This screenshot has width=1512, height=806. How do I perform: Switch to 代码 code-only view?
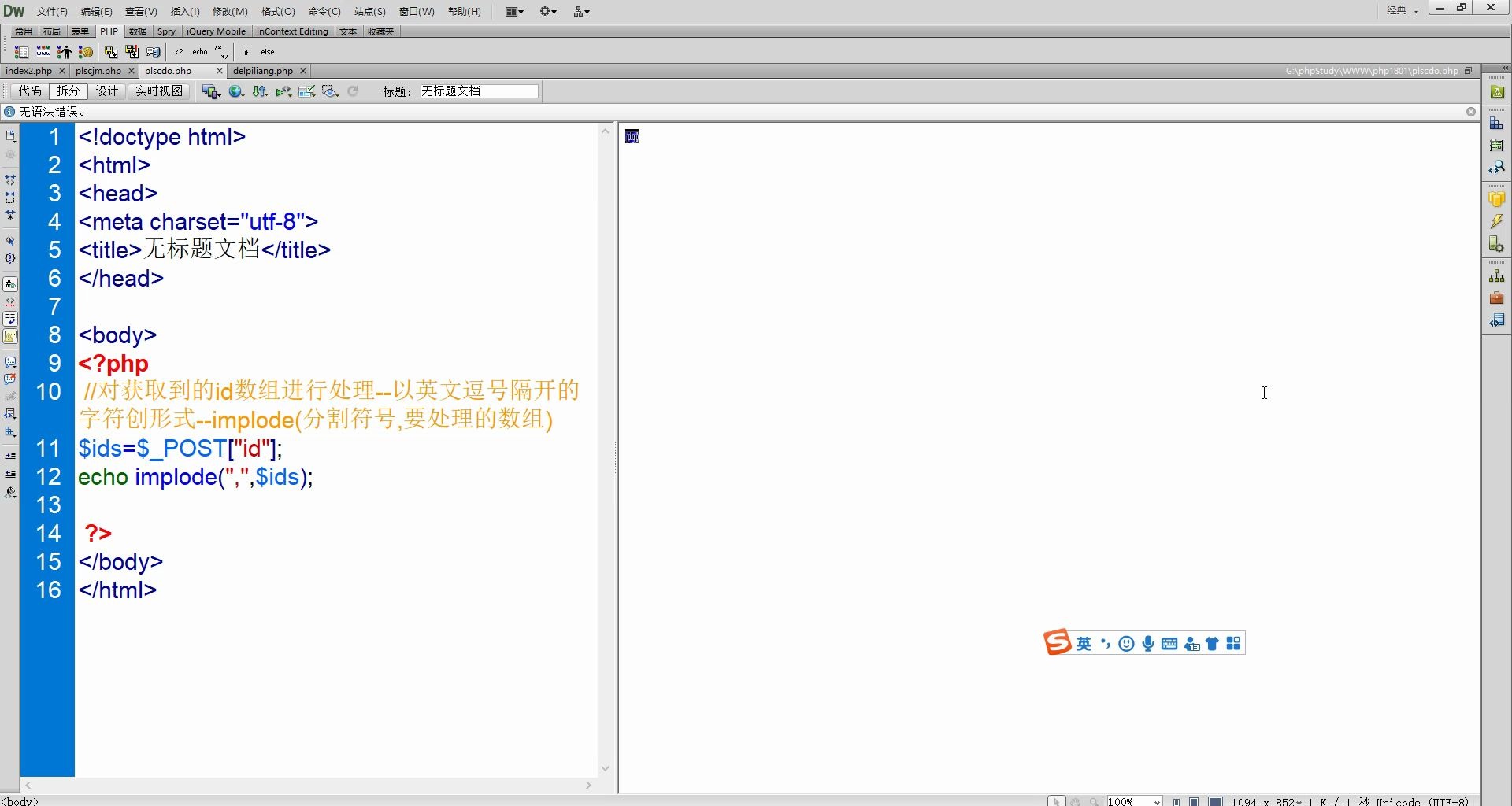(x=30, y=91)
